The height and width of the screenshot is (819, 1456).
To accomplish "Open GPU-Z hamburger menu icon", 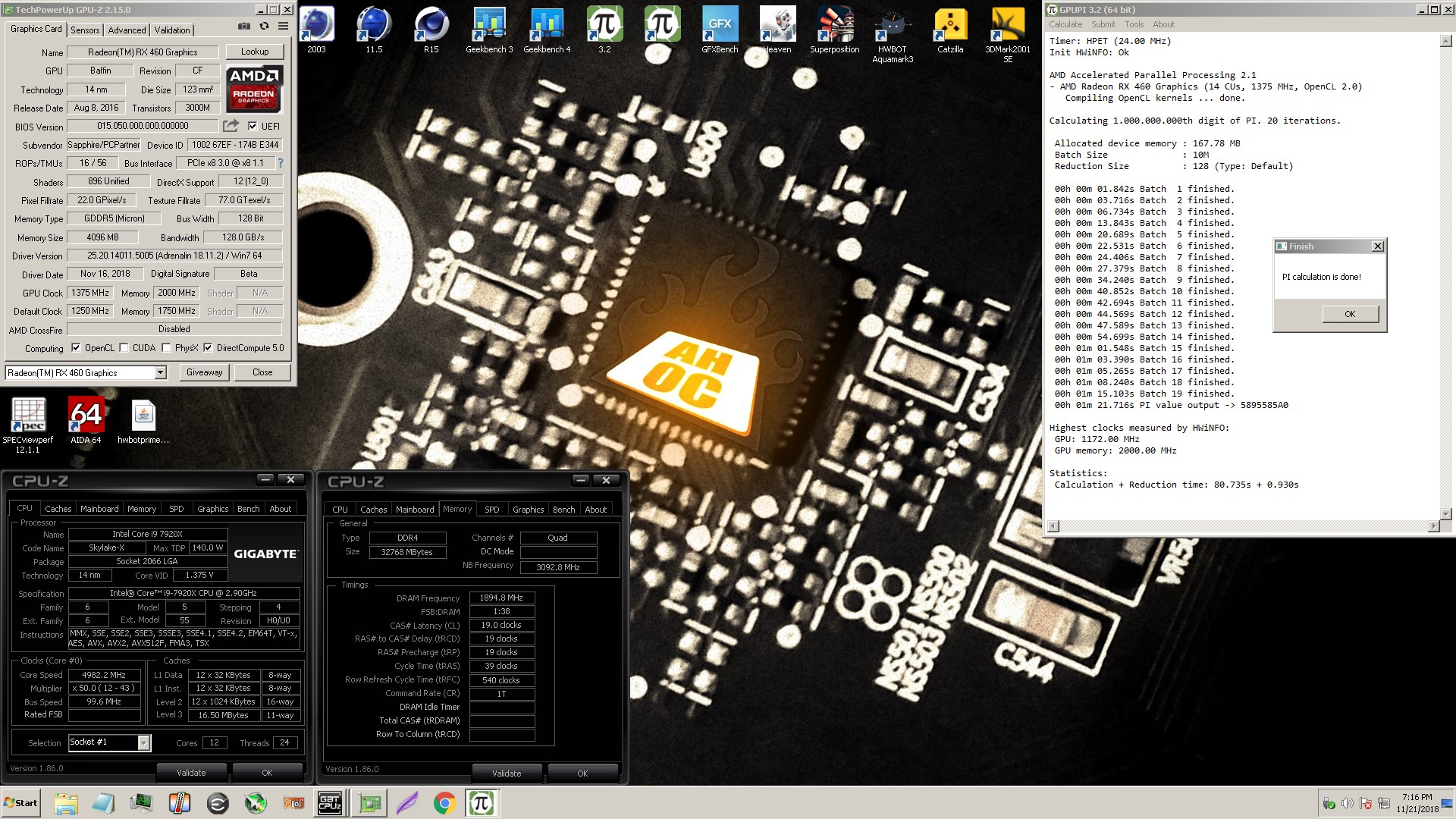I will [283, 26].
